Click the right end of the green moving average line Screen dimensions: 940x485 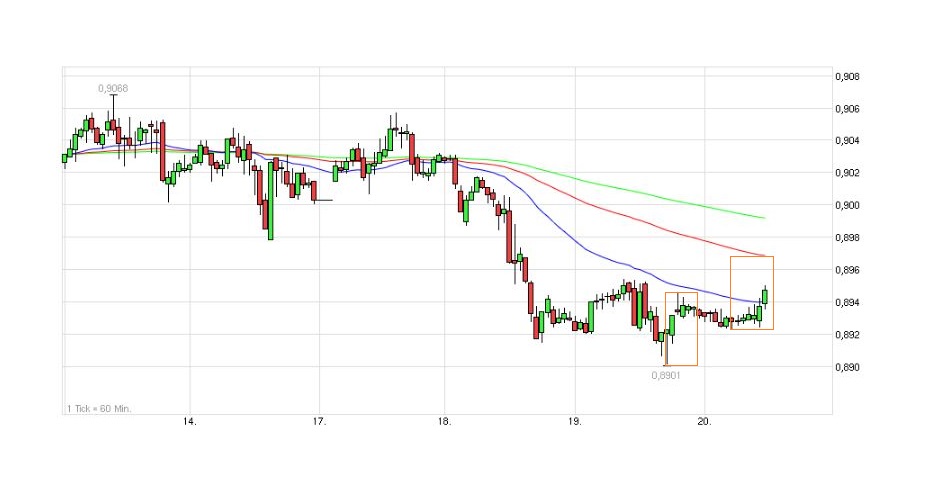pyautogui.click(x=764, y=217)
